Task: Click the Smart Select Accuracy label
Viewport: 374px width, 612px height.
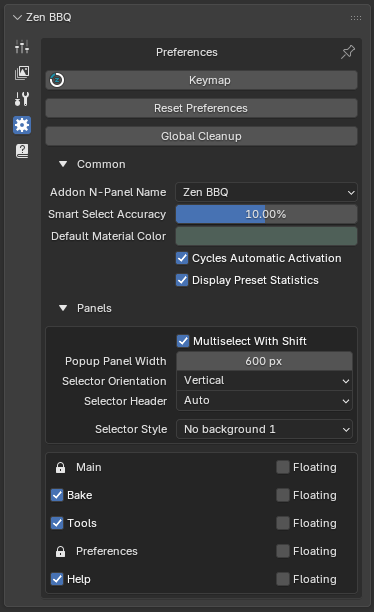Action: tap(107, 214)
